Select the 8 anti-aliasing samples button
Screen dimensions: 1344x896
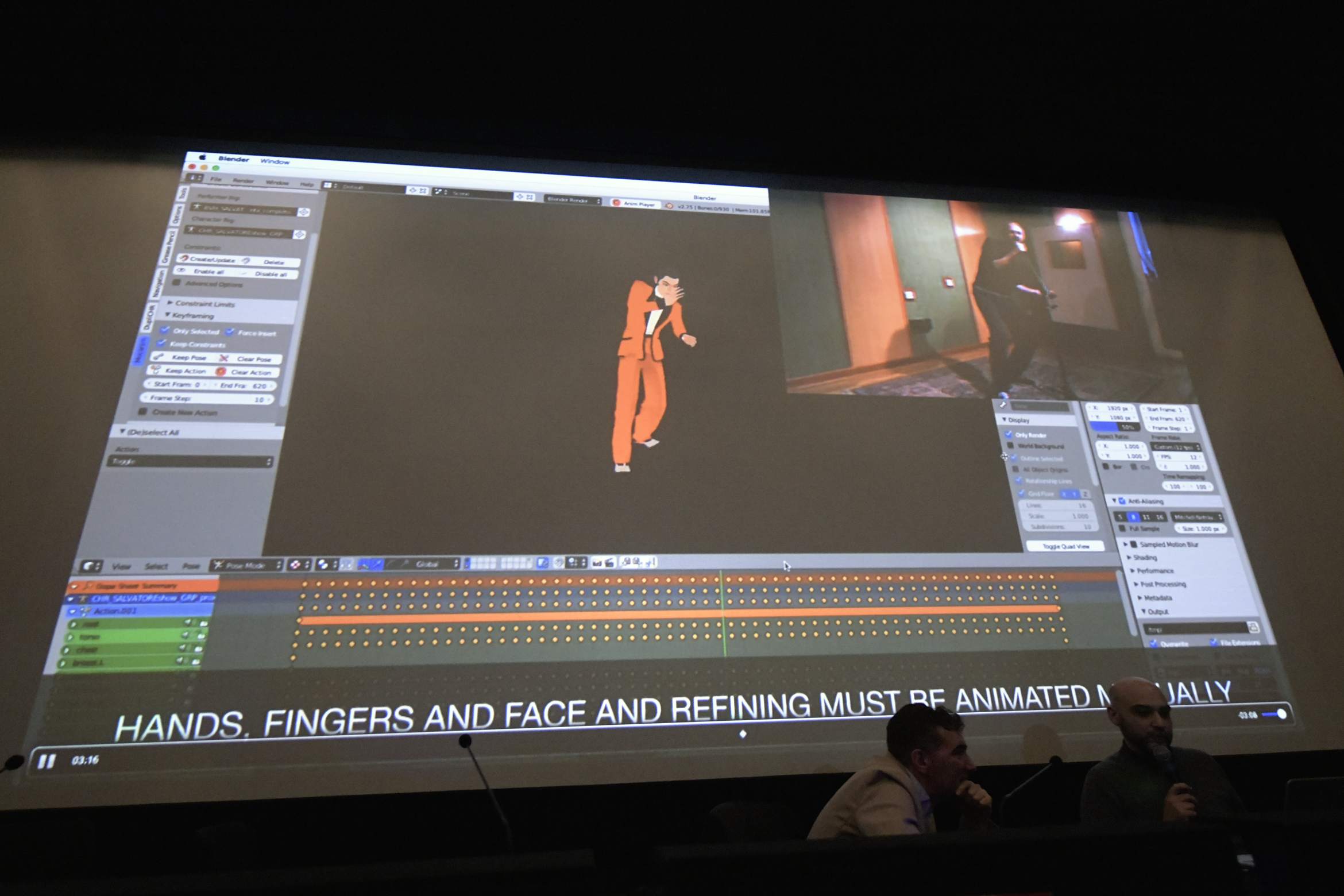[1133, 517]
